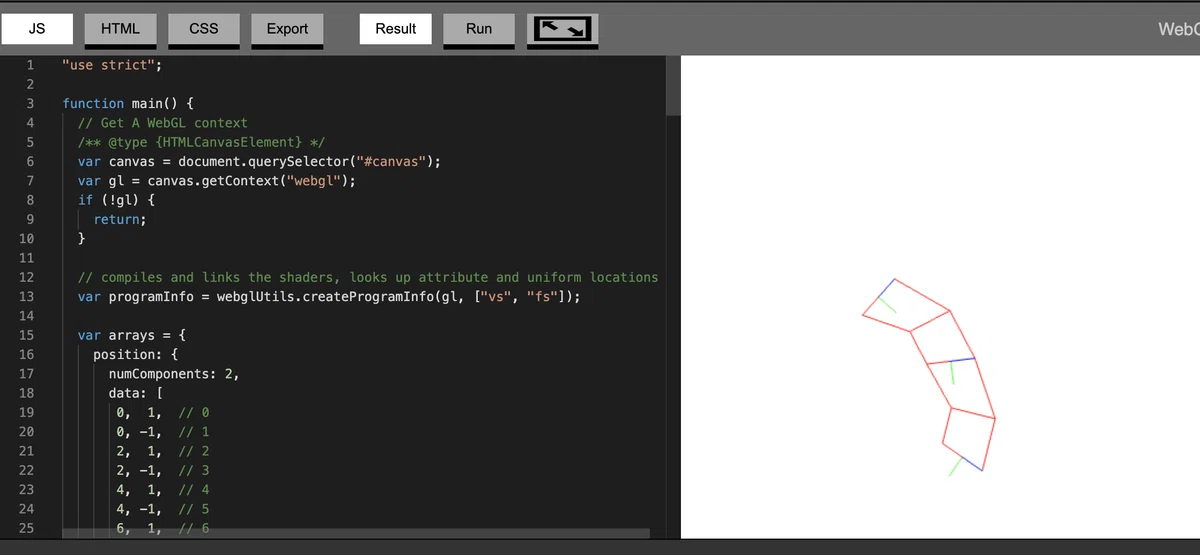This screenshot has height=555, width=1200.
Task: Click the data row commented '// 0'
Action: coord(163,412)
